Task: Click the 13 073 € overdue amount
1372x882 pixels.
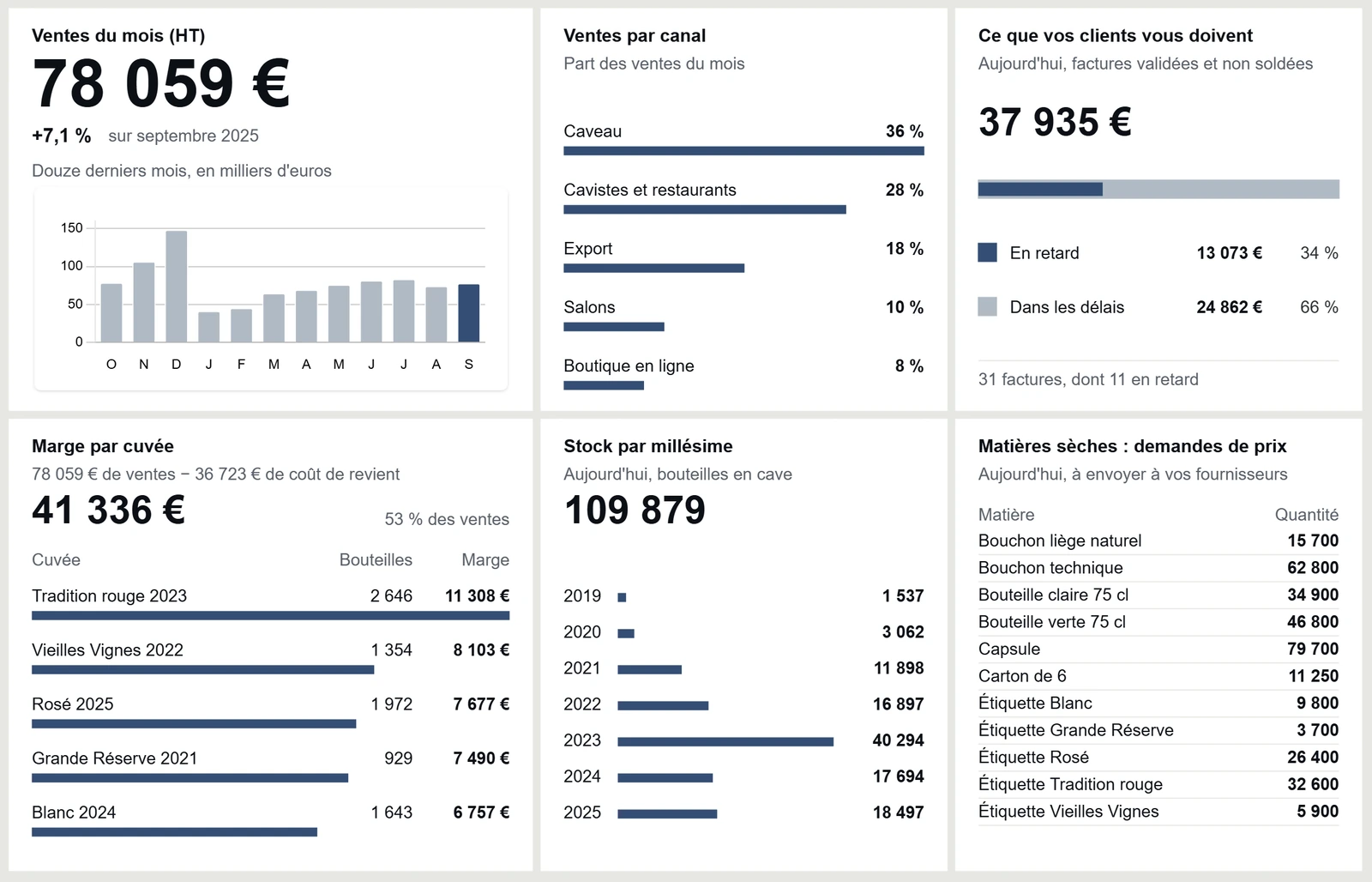Action: pyautogui.click(x=1230, y=253)
